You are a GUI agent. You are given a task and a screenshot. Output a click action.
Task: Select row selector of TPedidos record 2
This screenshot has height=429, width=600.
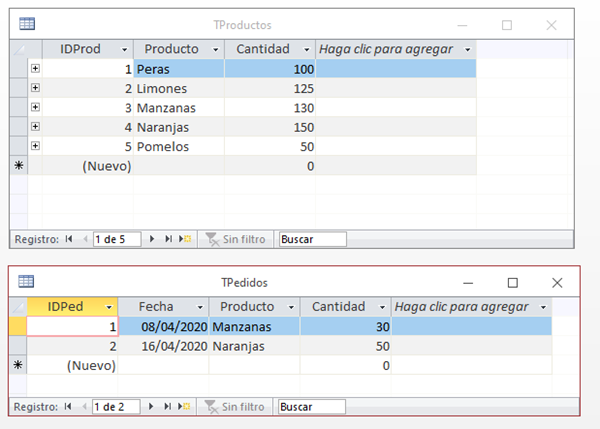point(18,346)
